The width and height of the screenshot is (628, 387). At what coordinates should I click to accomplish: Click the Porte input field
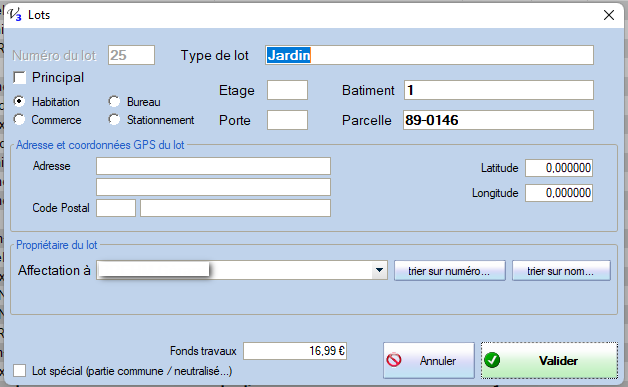[288, 120]
